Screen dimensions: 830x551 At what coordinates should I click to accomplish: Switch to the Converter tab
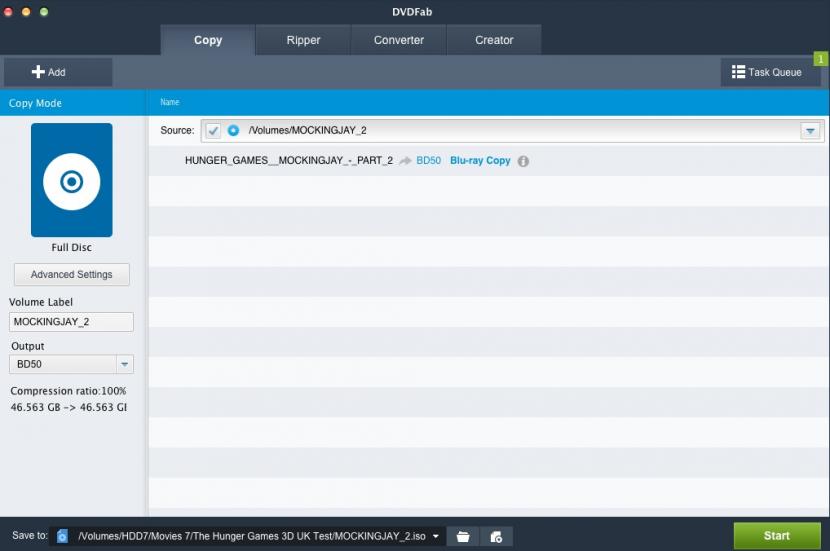pos(399,40)
